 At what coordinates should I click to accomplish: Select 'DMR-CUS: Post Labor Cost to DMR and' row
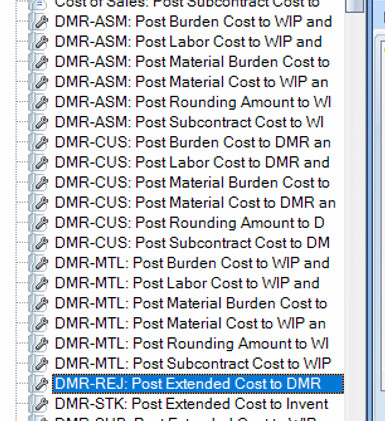[x=192, y=163]
